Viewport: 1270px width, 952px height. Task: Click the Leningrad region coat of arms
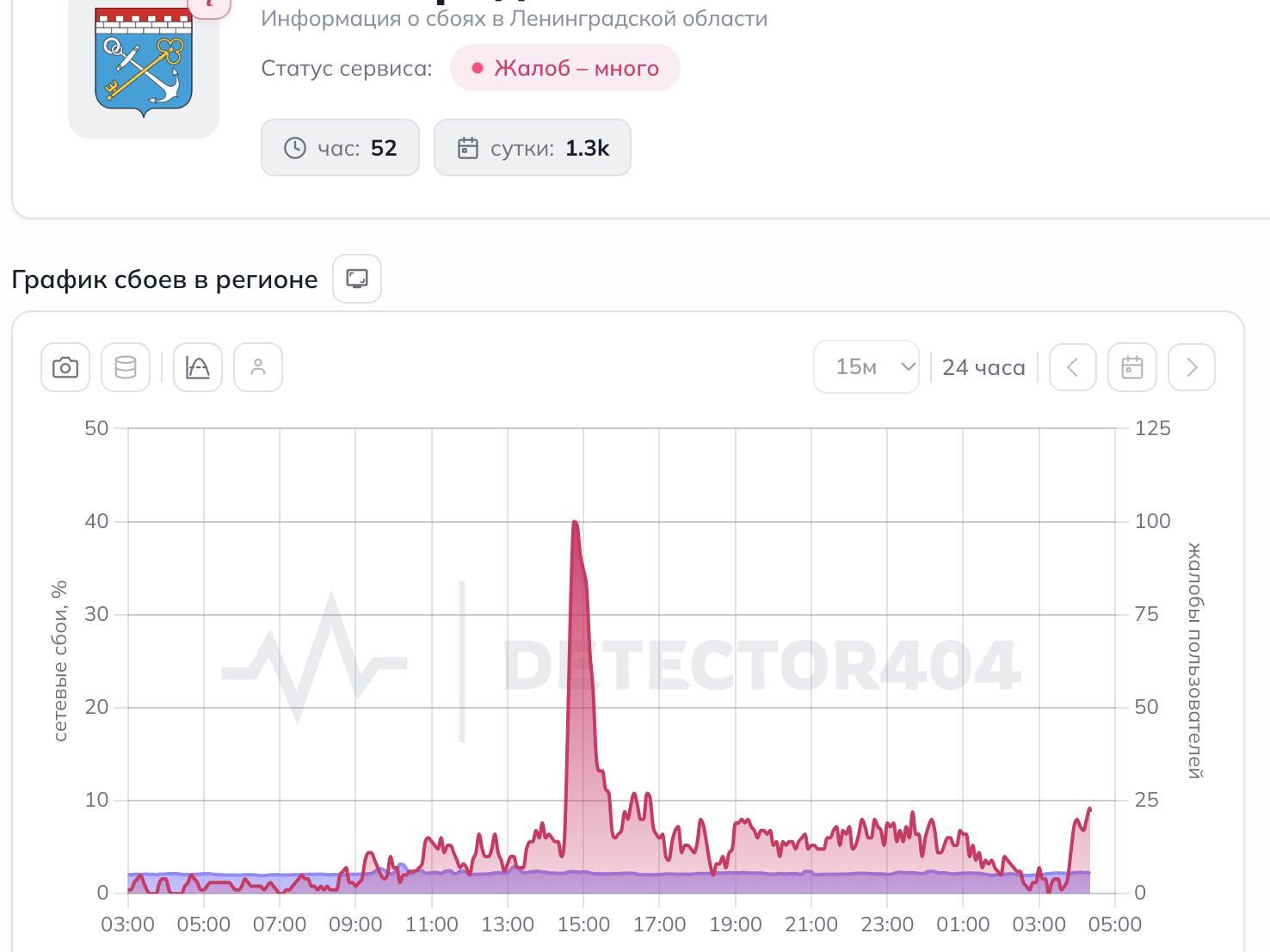coord(144,62)
